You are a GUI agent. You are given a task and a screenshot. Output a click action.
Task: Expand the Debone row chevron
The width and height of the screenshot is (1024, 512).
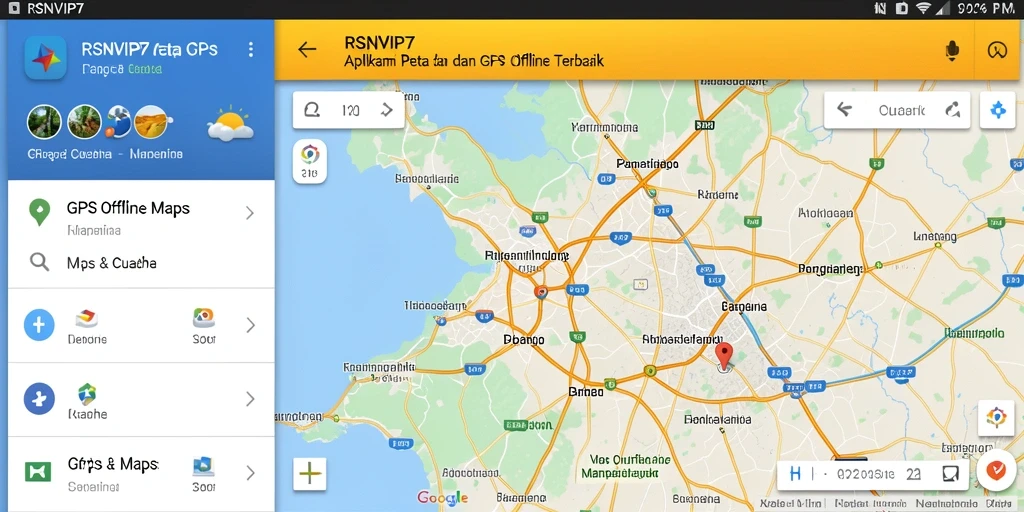pyautogui.click(x=250, y=325)
